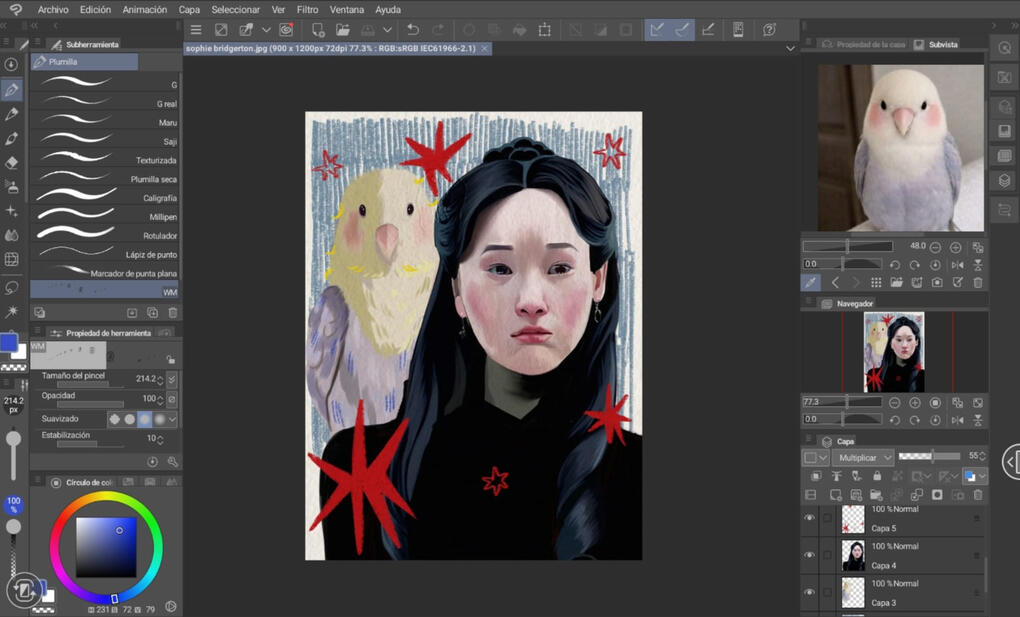Select the Pen tool in left toolbar
The width and height of the screenshot is (1020, 617).
pyautogui.click(x=12, y=90)
